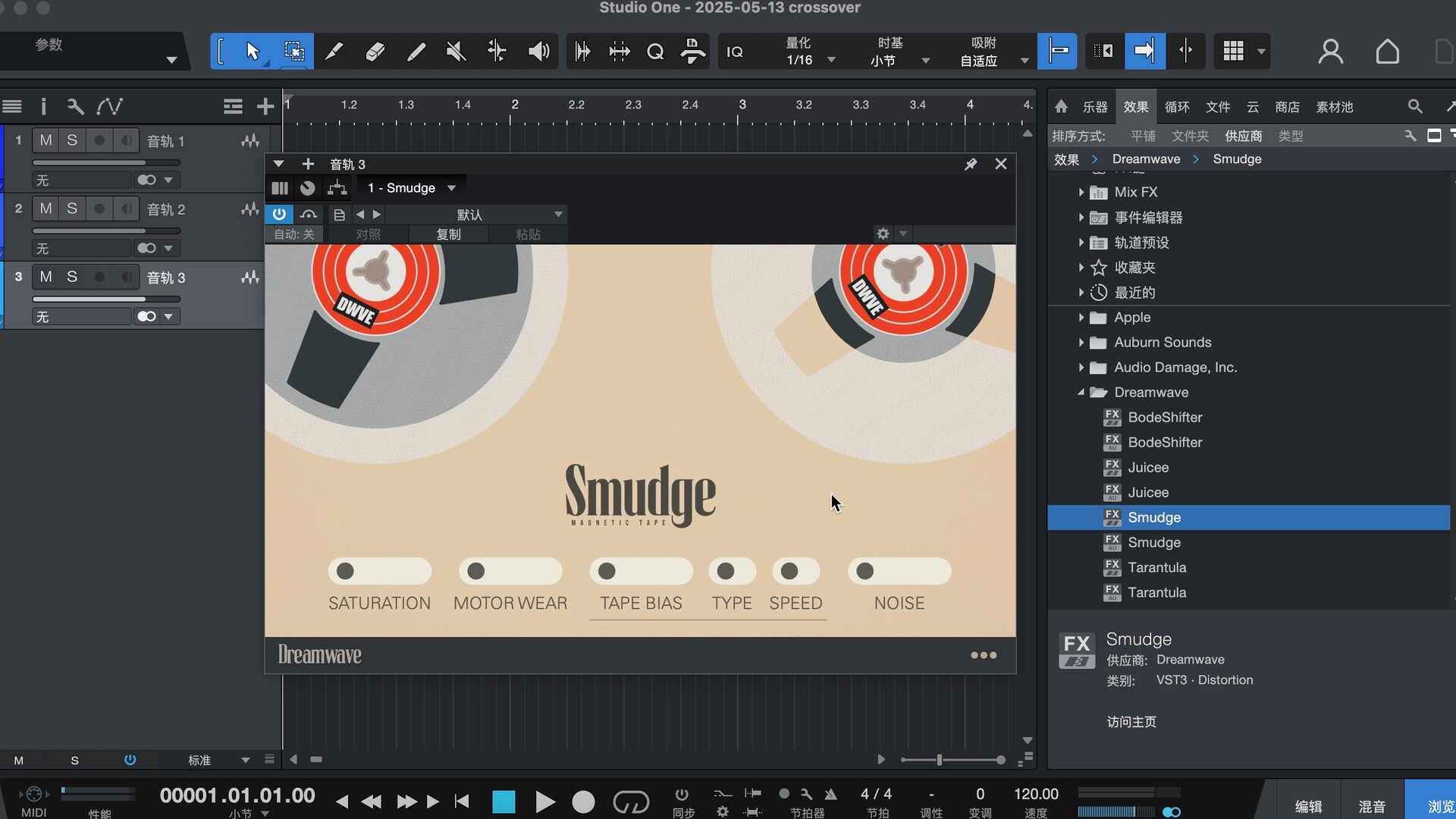Click the Q quantize button

655,52
